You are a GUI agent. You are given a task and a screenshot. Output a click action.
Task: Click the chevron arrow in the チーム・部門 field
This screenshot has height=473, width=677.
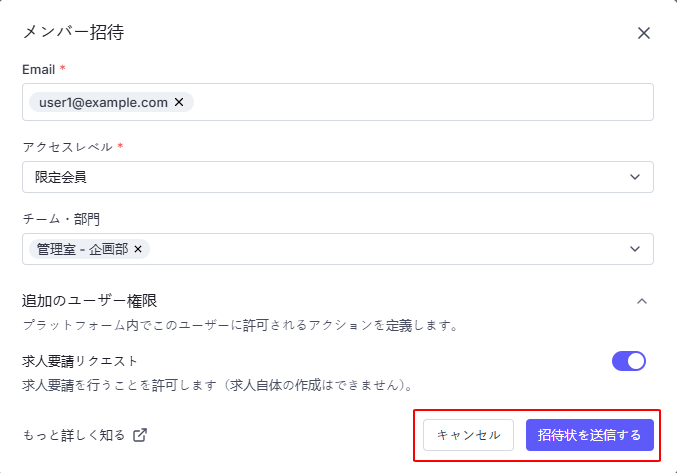pos(635,249)
